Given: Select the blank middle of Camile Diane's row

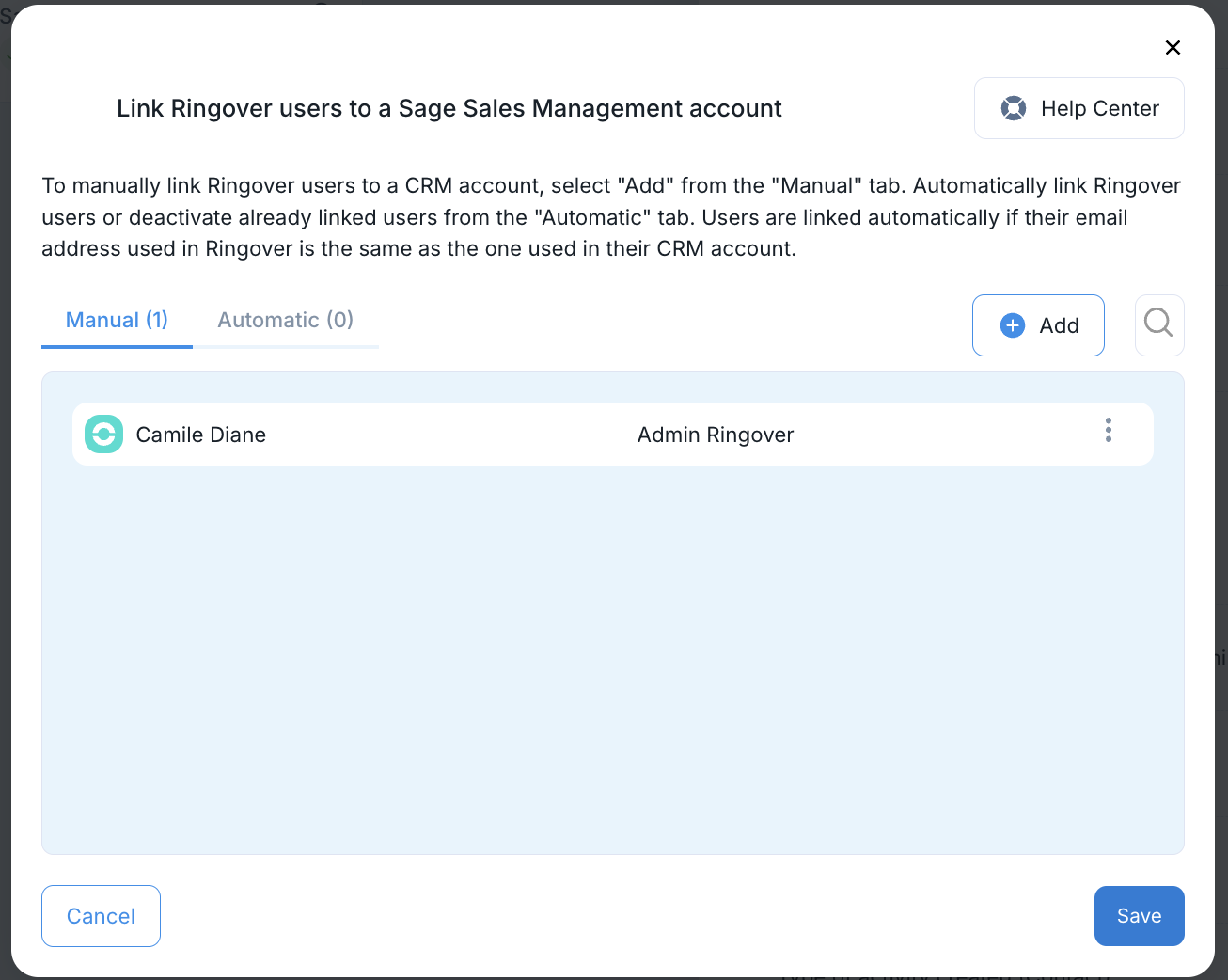Looking at the screenshot, I should click(451, 435).
